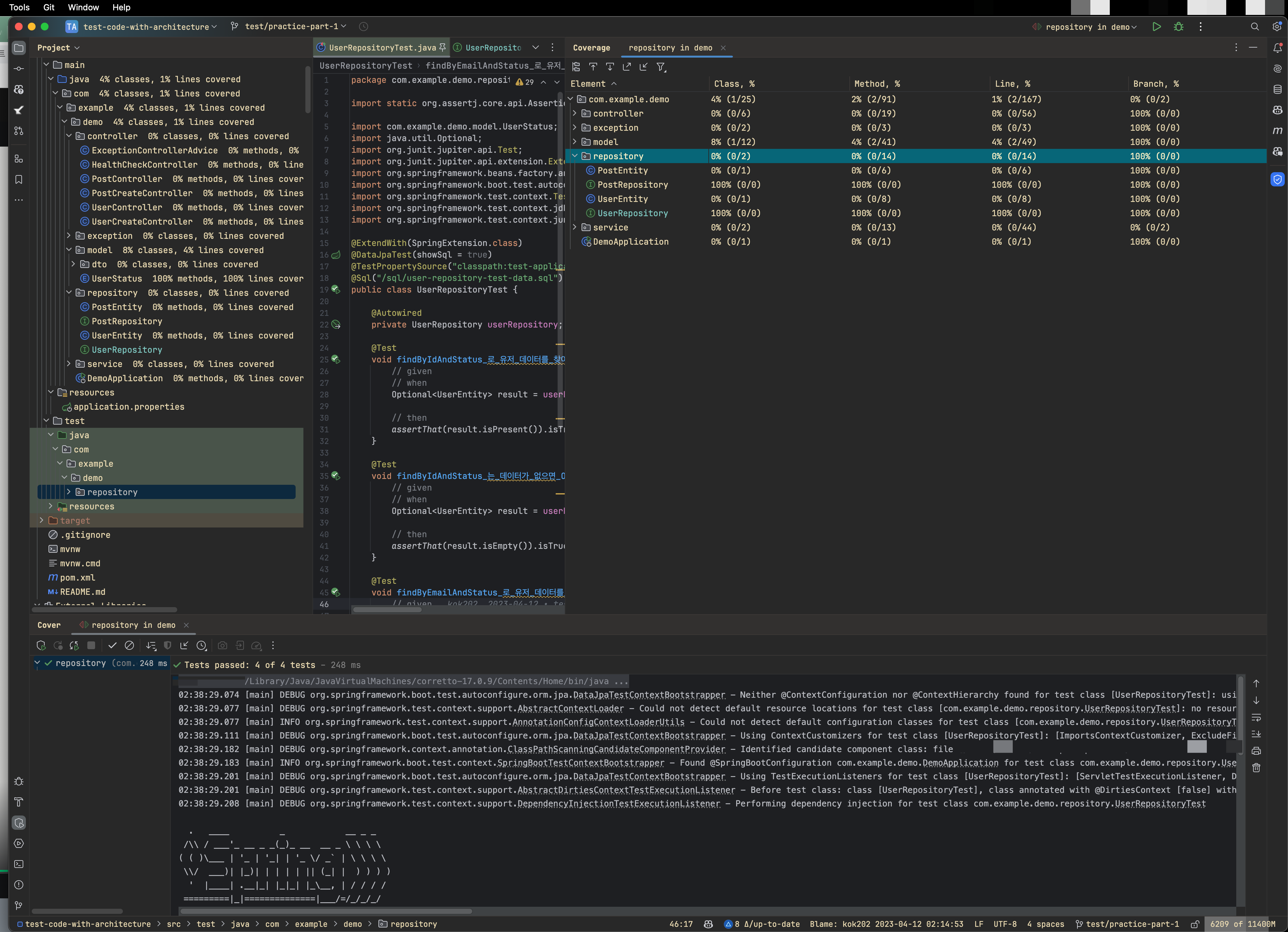This screenshot has height=932, width=1288.
Task: Open the Help menu
Action: 122,7
